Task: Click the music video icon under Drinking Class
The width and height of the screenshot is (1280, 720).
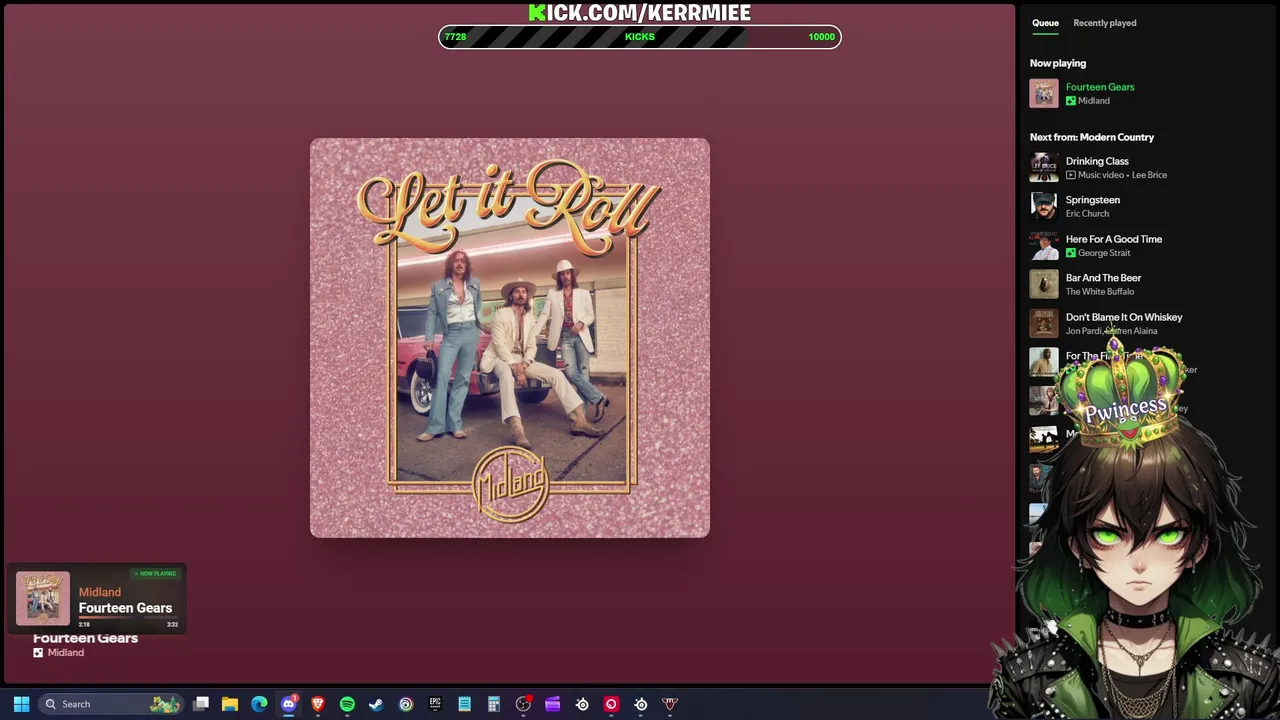Action: coord(1071,175)
